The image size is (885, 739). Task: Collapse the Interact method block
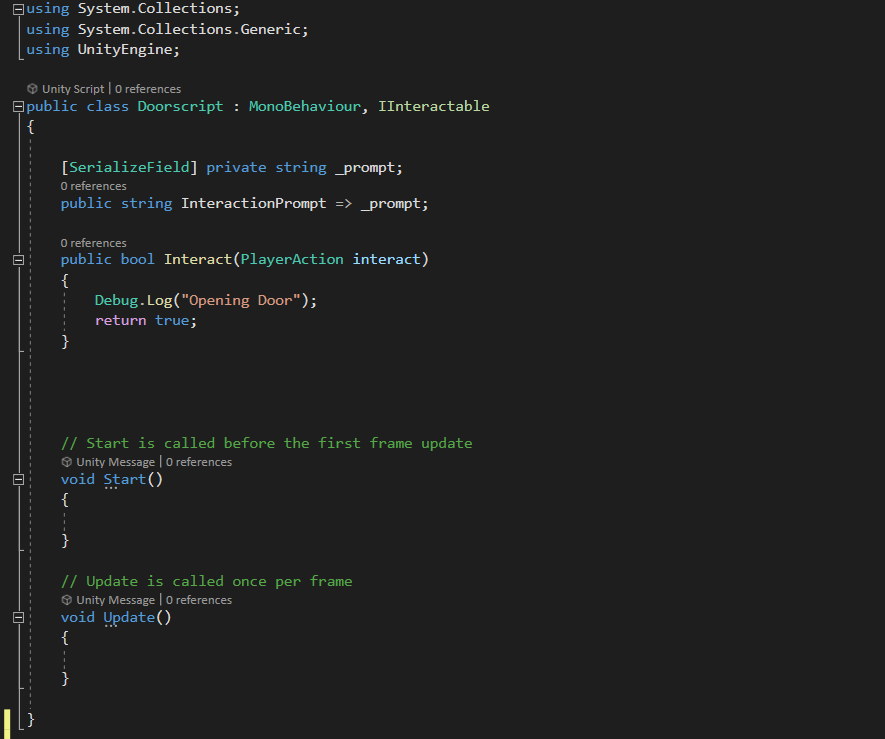pos(19,260)
